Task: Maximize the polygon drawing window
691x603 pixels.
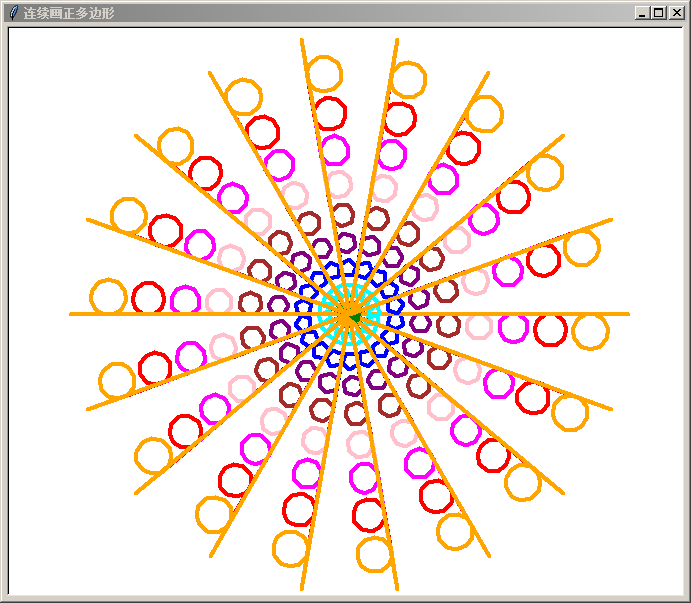Action: 658,13
